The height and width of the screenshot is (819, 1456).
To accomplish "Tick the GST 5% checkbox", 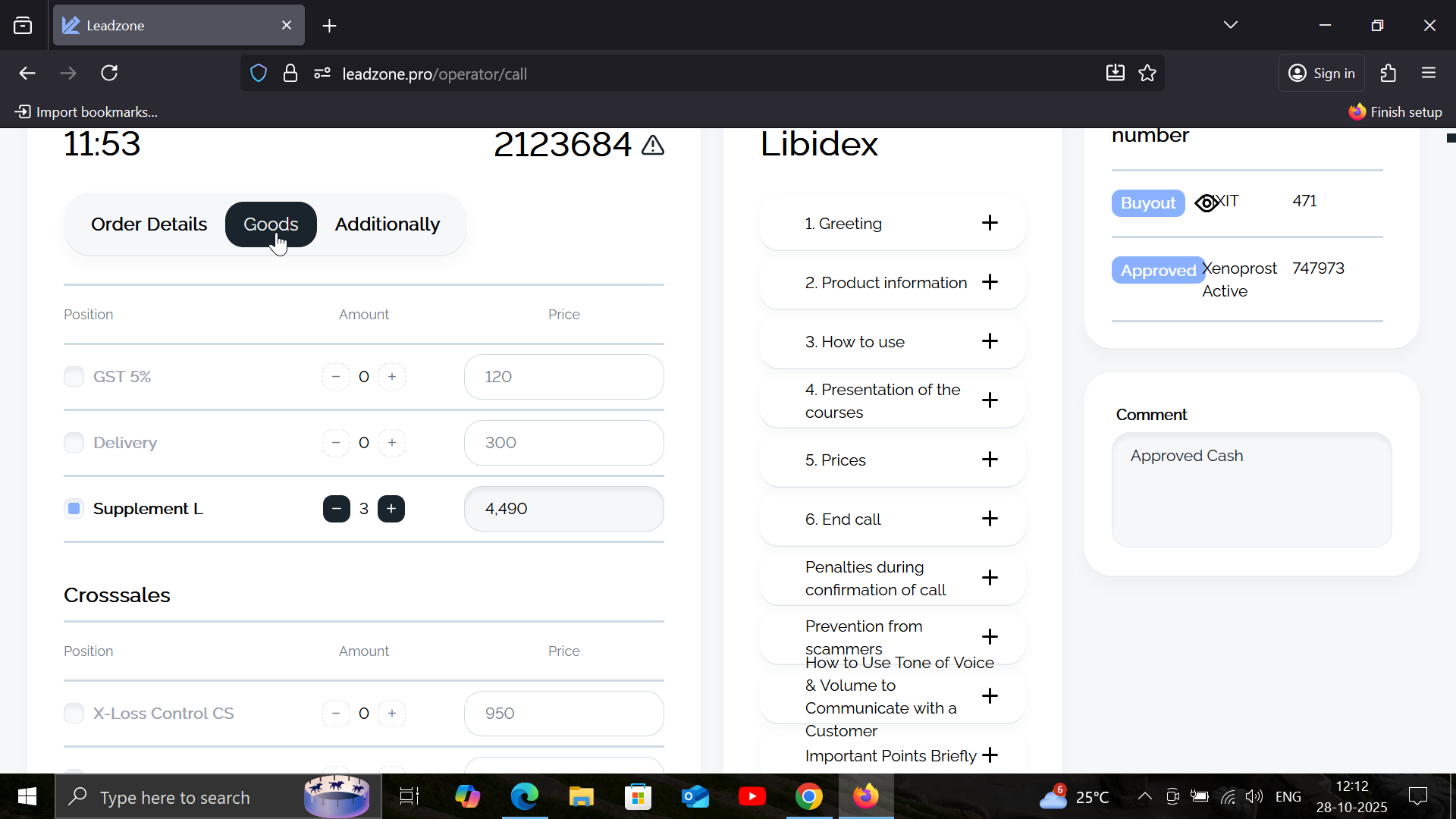I will click(74, 377).
